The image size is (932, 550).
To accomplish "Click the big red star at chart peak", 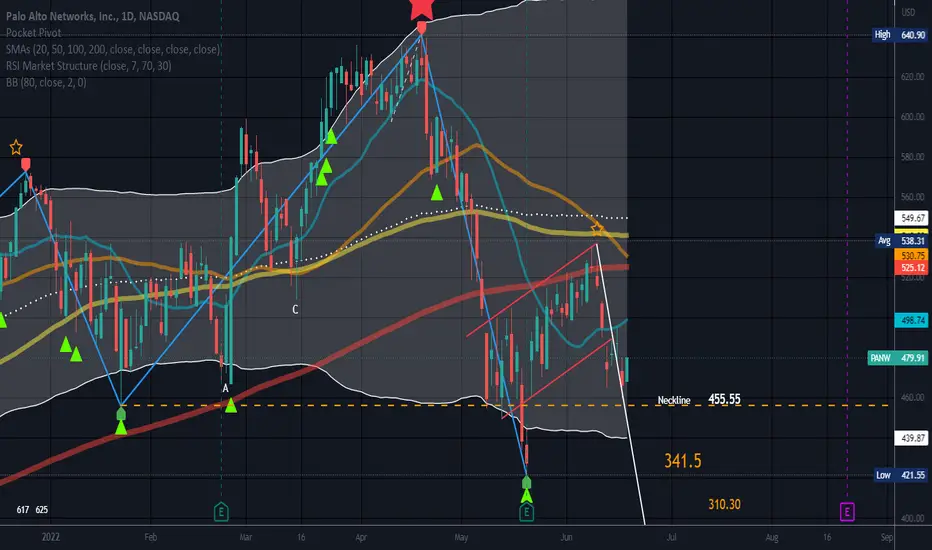I will coord(421,8).
